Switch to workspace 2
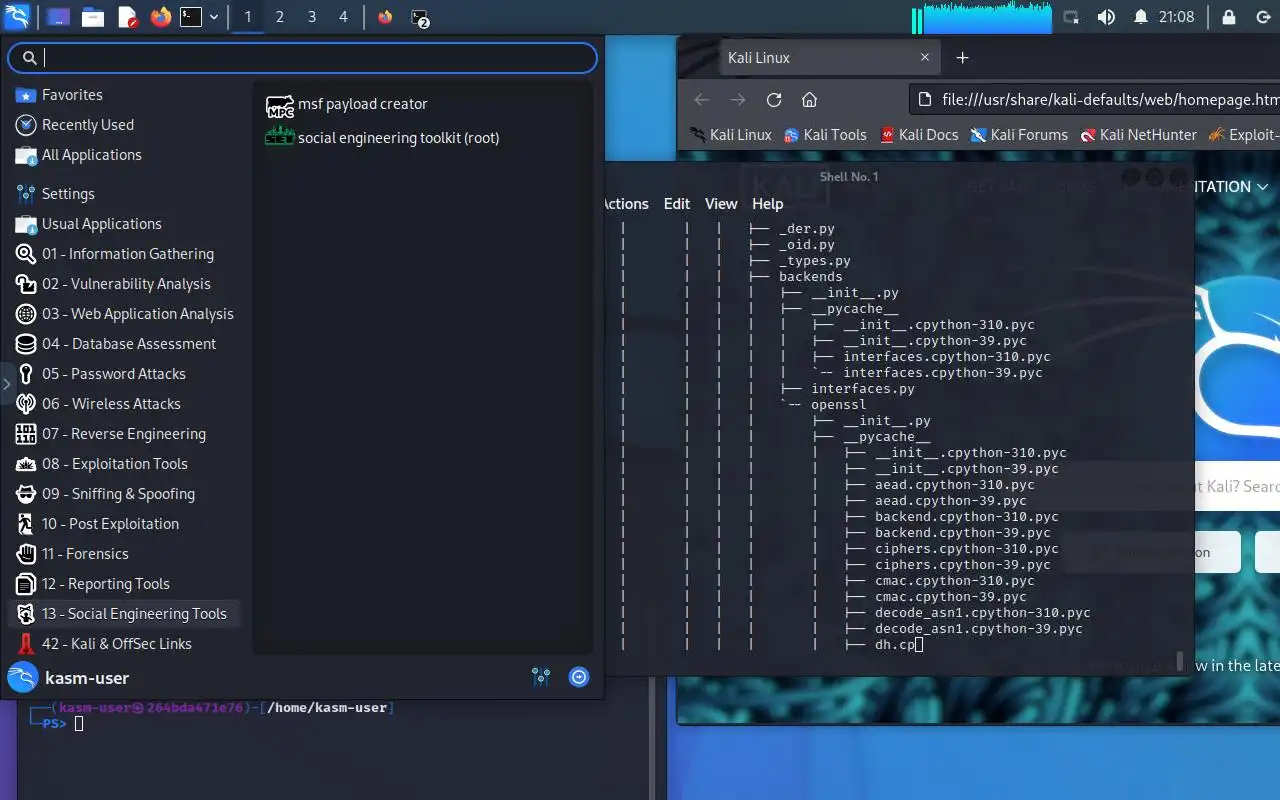The width and height of the screenshot is (1280, 800). 279,17
